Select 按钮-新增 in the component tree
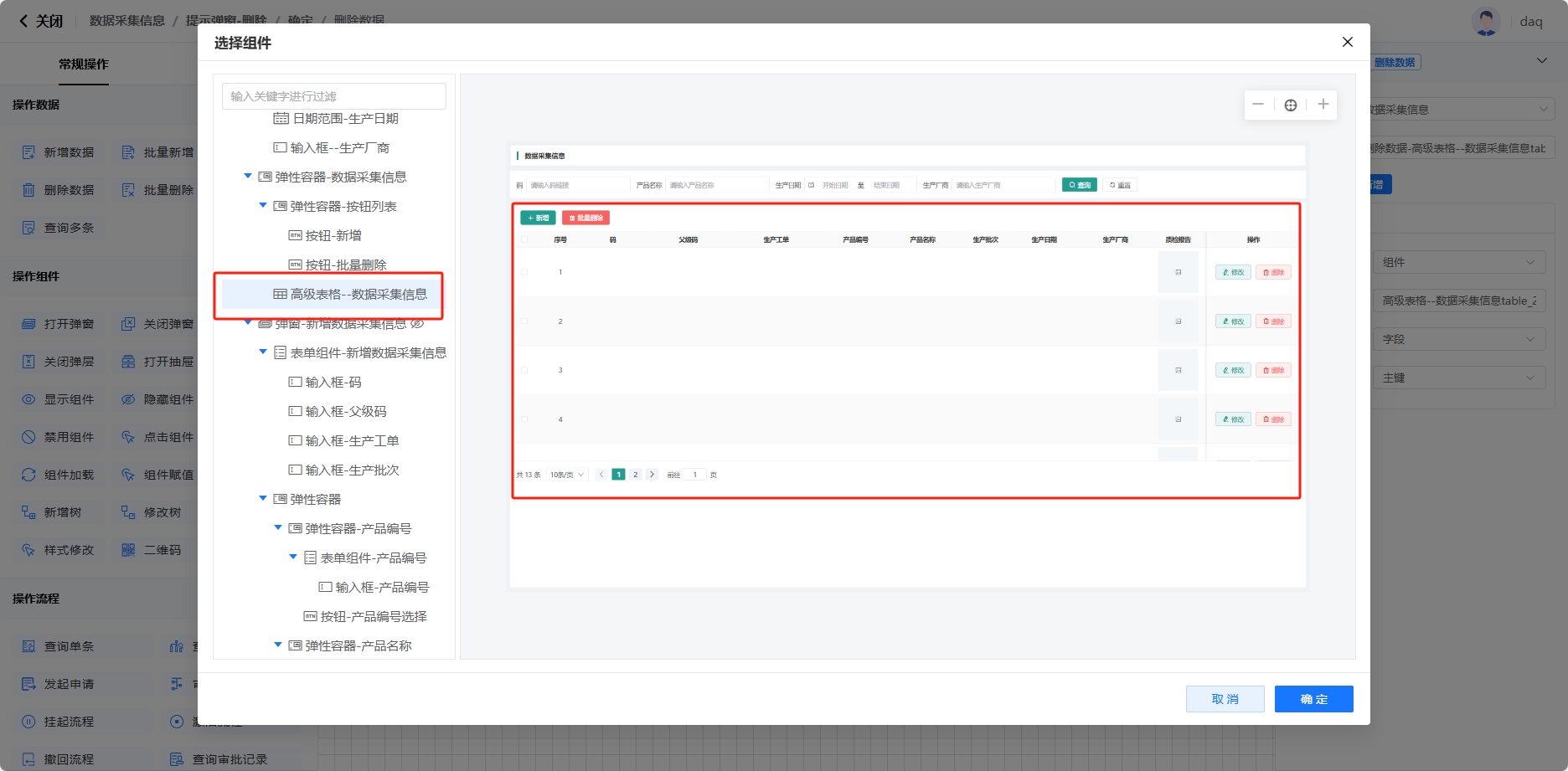Image resolution: width=1568 pixels, height=771 pixels. [x=333, y=236]
